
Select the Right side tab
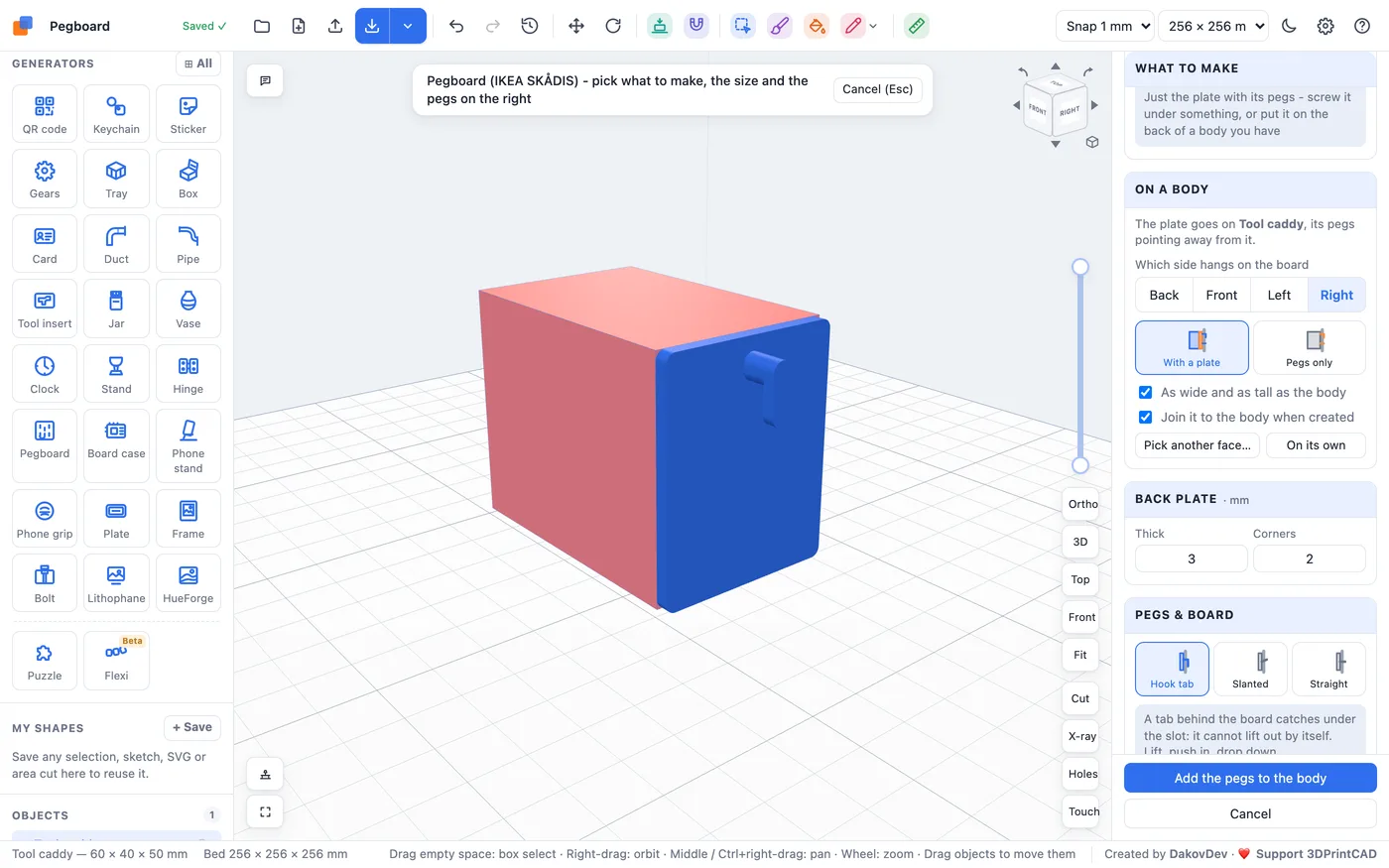click(x=1336, y=295)
